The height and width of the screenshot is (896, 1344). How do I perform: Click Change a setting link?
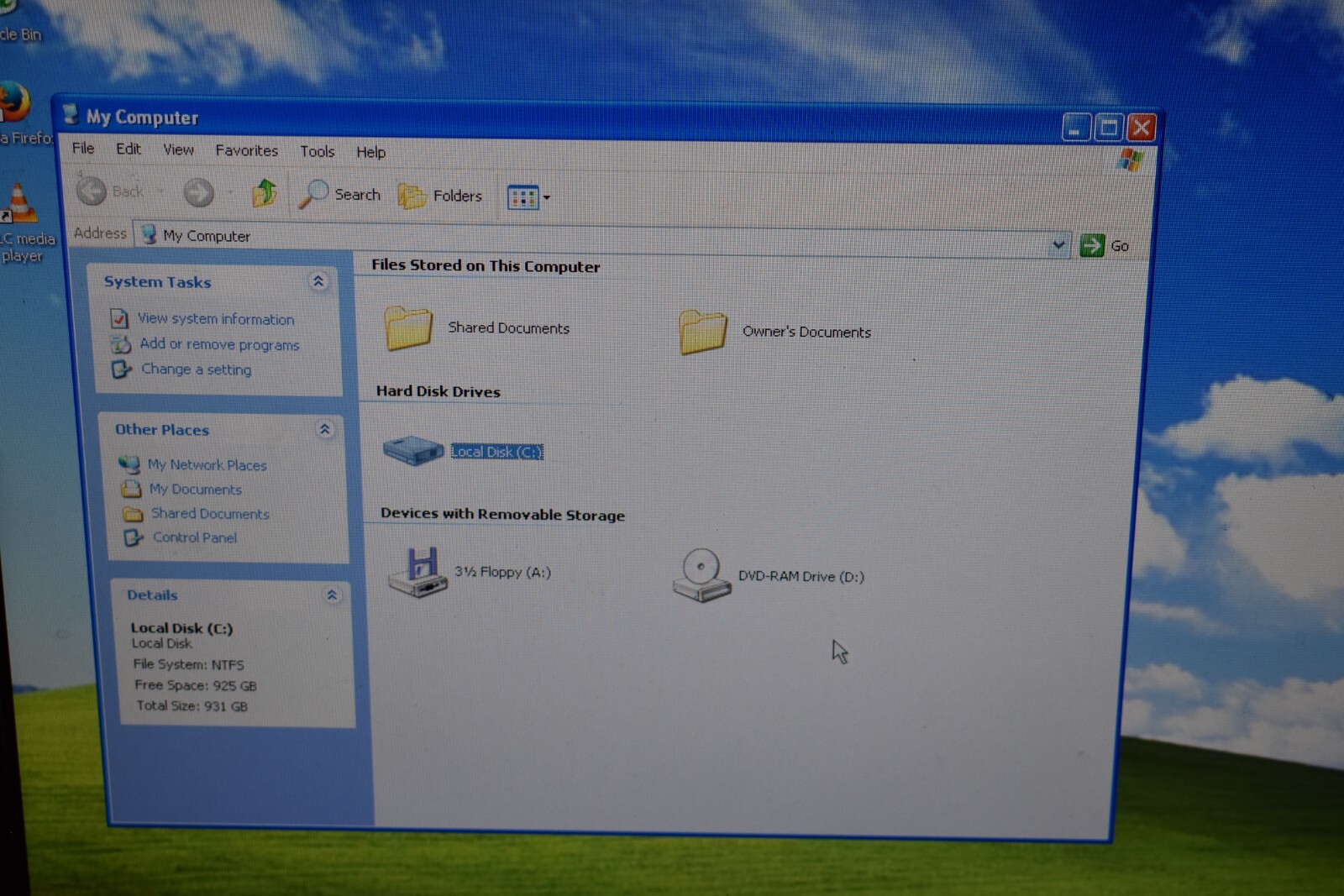click(x=197, y=369)
